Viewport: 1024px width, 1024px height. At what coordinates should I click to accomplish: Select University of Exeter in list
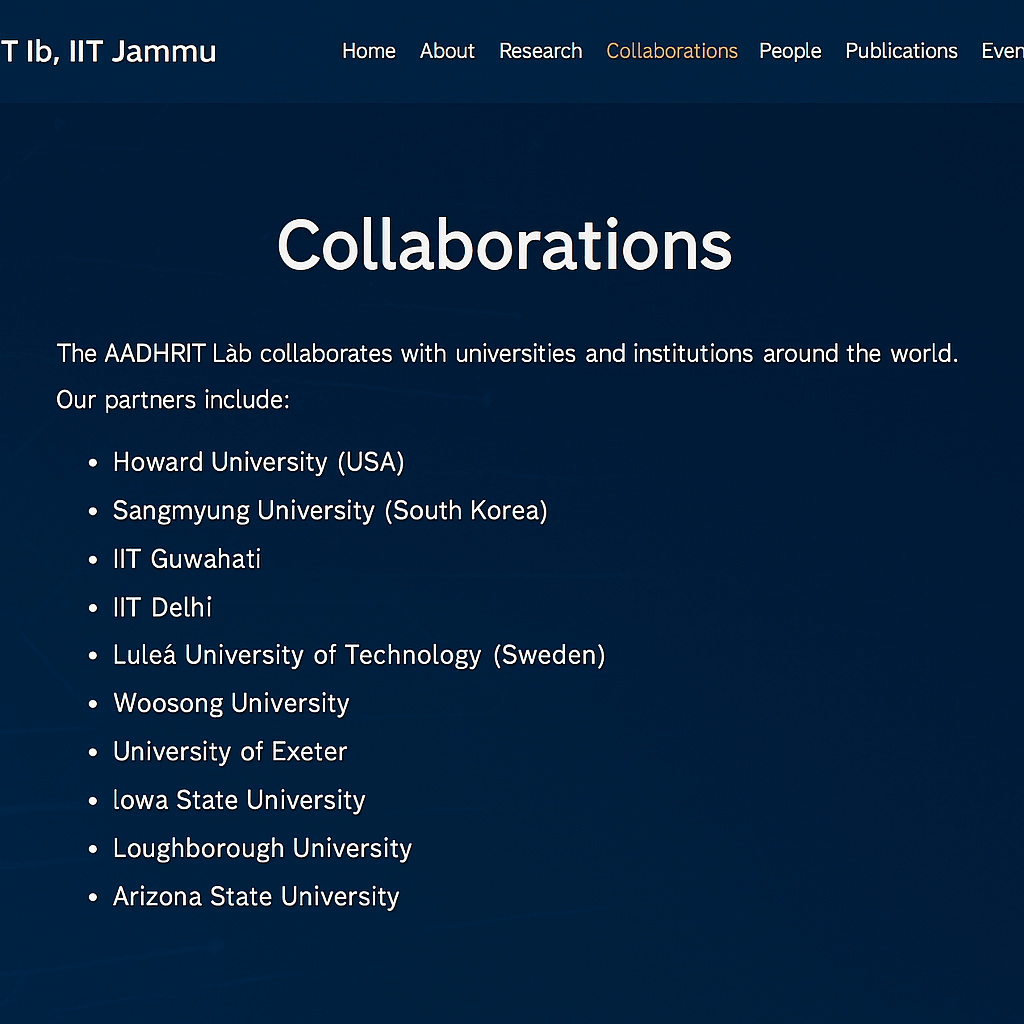click(230, 752)
